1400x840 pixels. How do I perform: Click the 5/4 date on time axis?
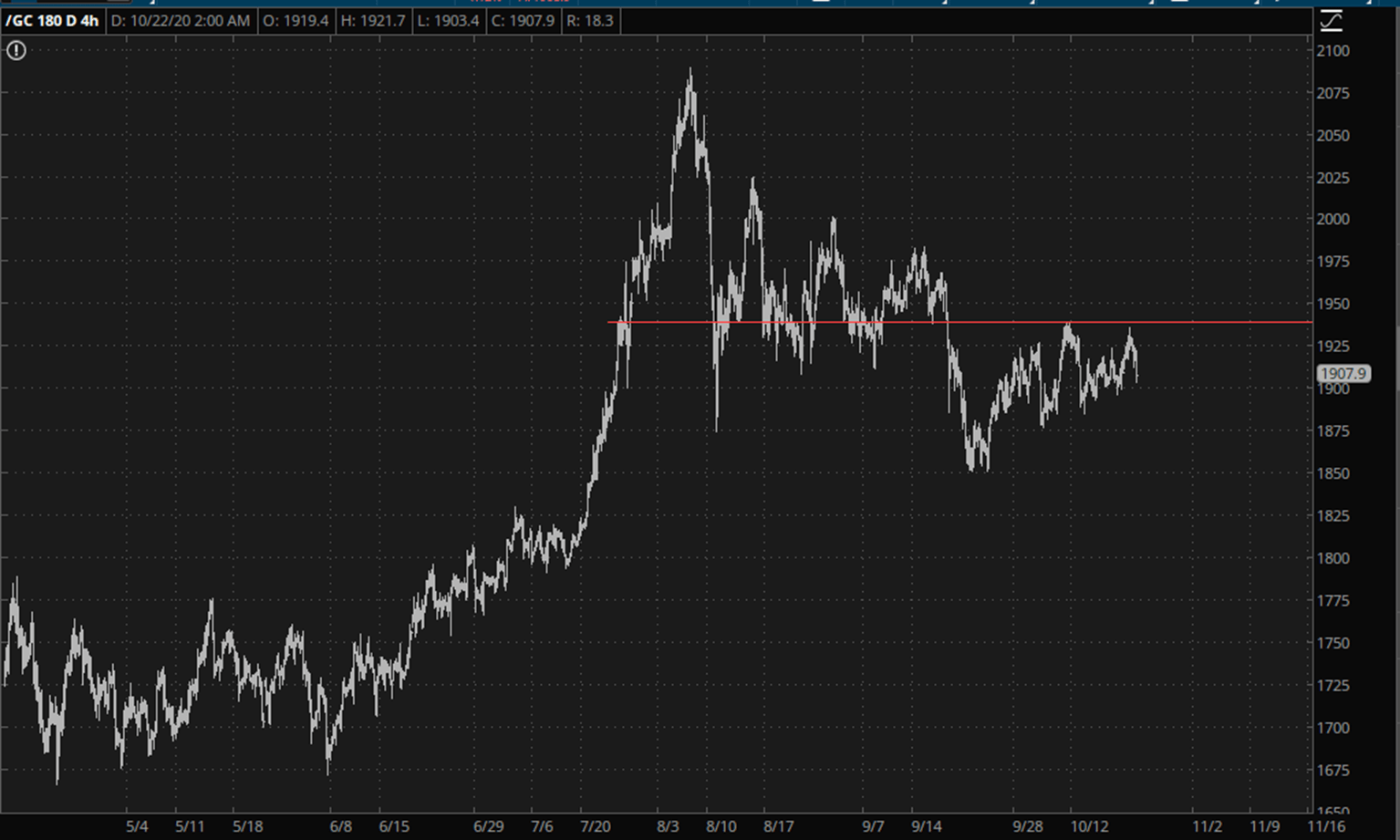[x=137, y=826]
